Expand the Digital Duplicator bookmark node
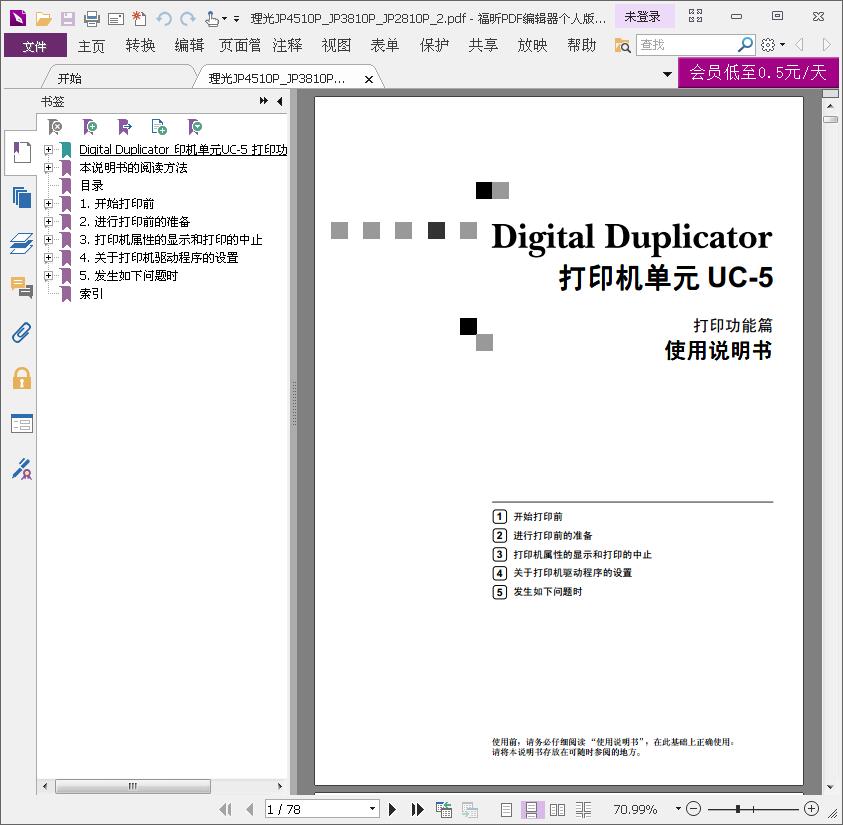843x825 pixels. [48, 149]
